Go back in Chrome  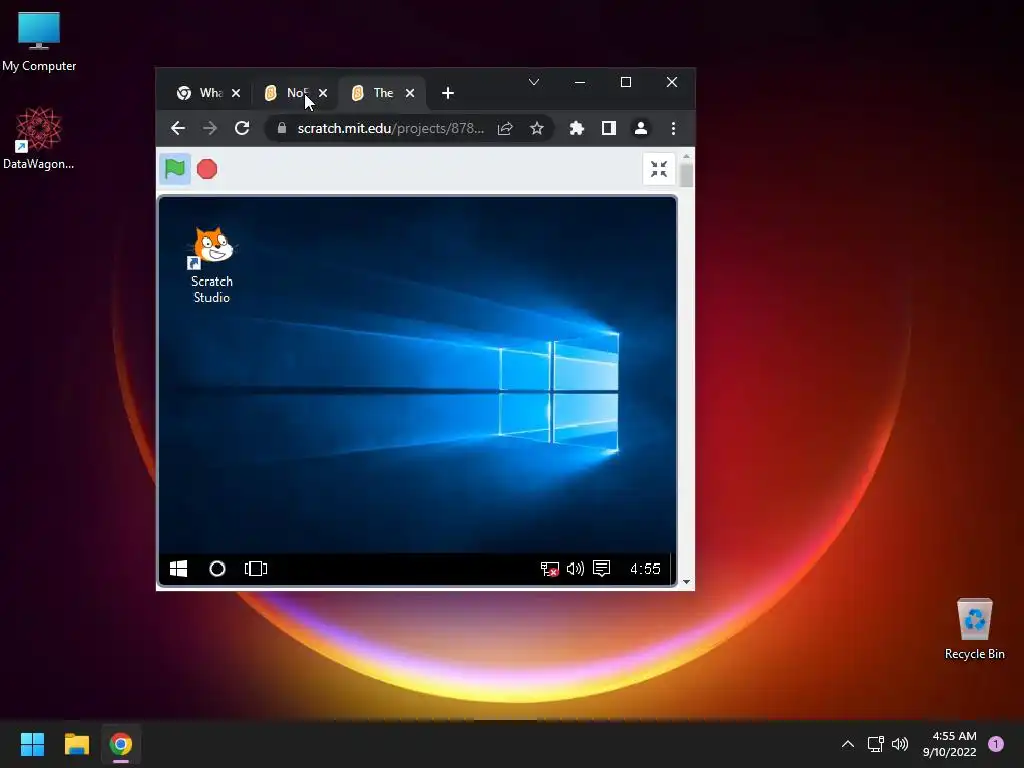tap(178, 128)
